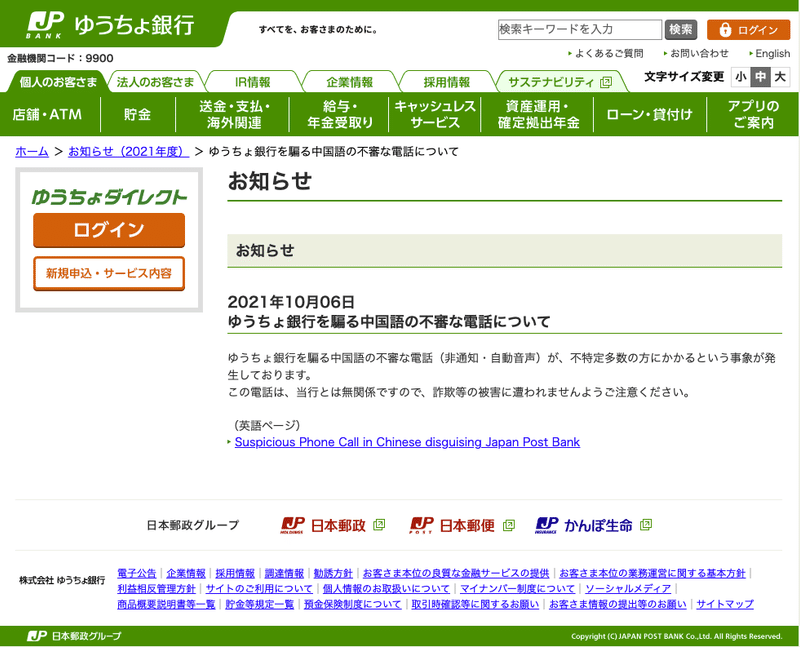Open 勧誘方針 footer link

click(x=333, y=573)
